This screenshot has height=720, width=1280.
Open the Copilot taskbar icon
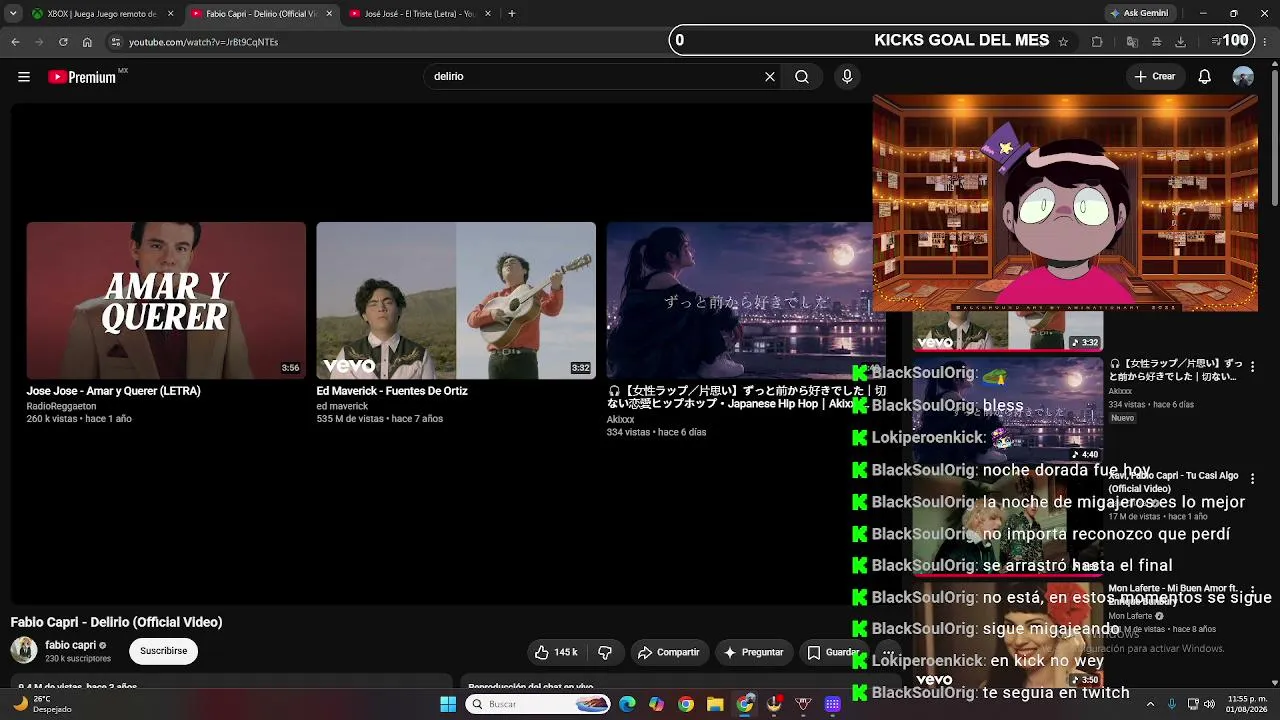[x=656, y=704]
